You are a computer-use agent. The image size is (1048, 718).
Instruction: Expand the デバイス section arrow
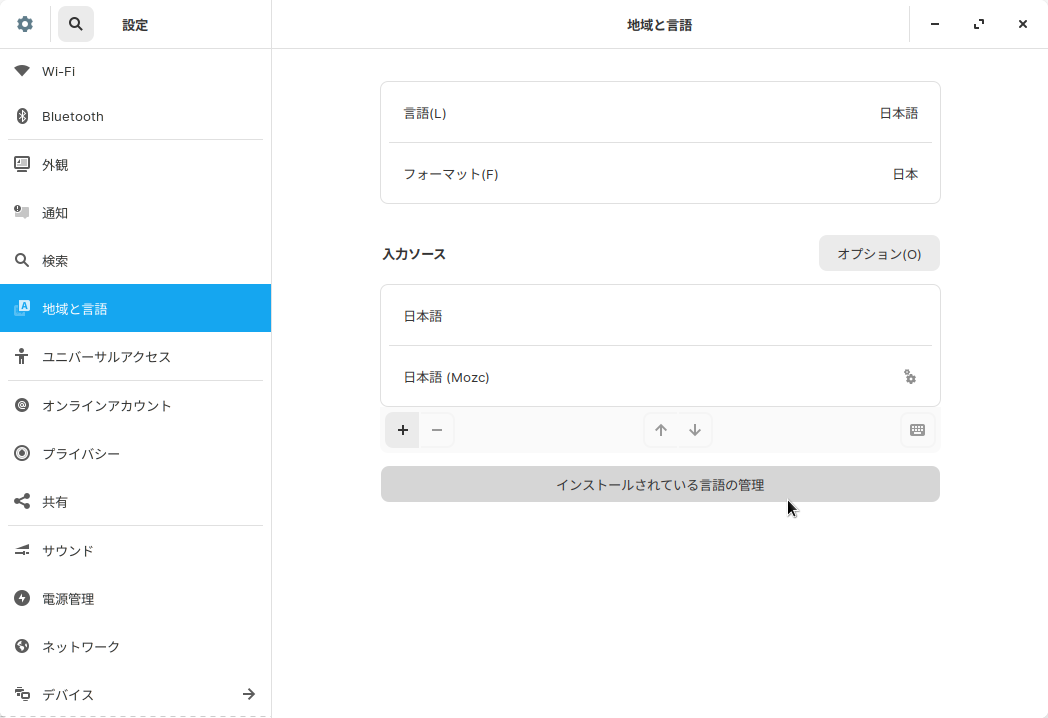[249, 694]
